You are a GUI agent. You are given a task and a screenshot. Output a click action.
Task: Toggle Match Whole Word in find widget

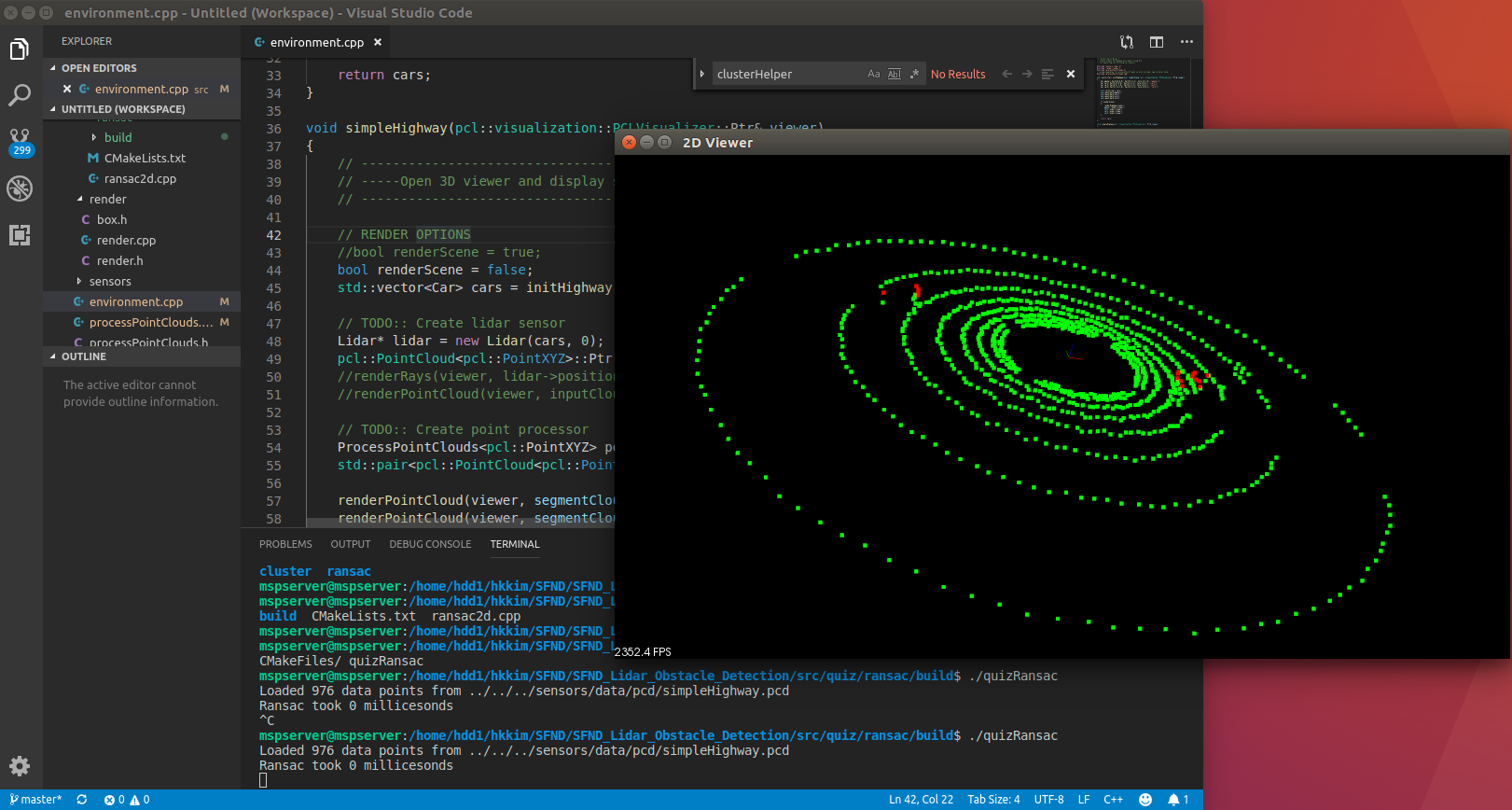click(x=894, y=75)
